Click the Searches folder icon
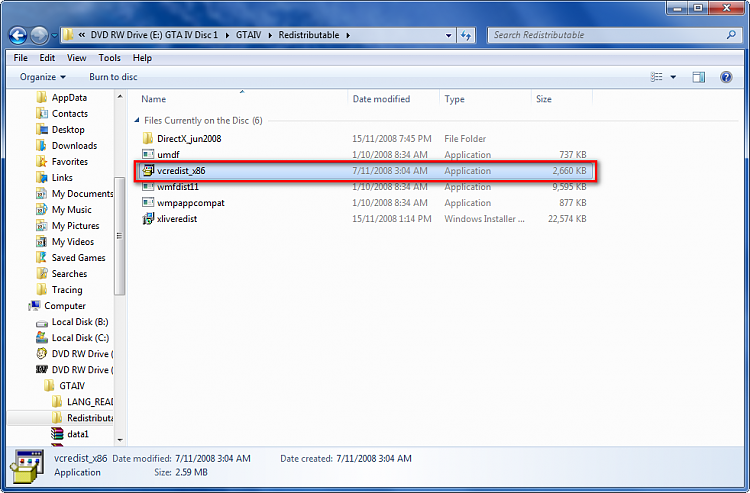Image resolution: width=750 pixels, height=493 pixels. pos(42,274)
